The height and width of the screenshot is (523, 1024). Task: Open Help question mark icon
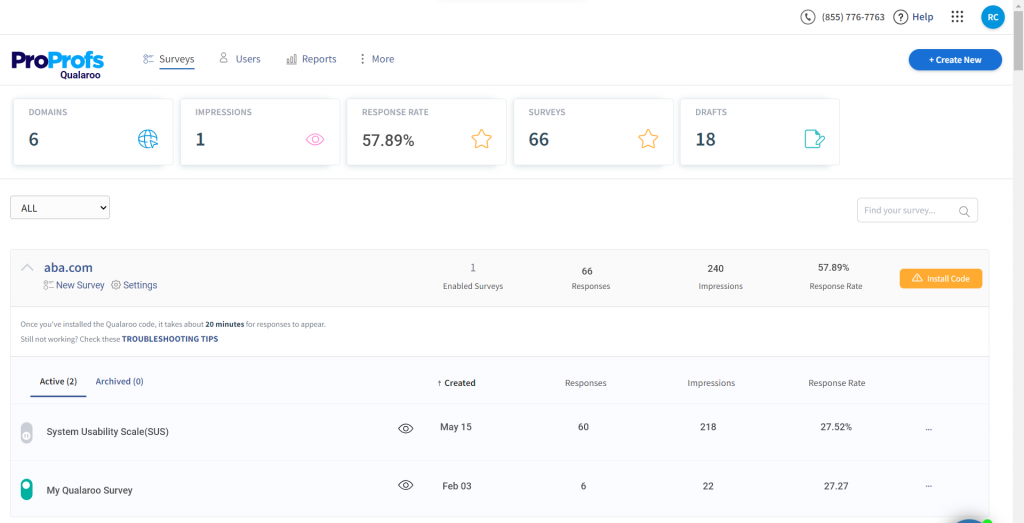[901, 18]
